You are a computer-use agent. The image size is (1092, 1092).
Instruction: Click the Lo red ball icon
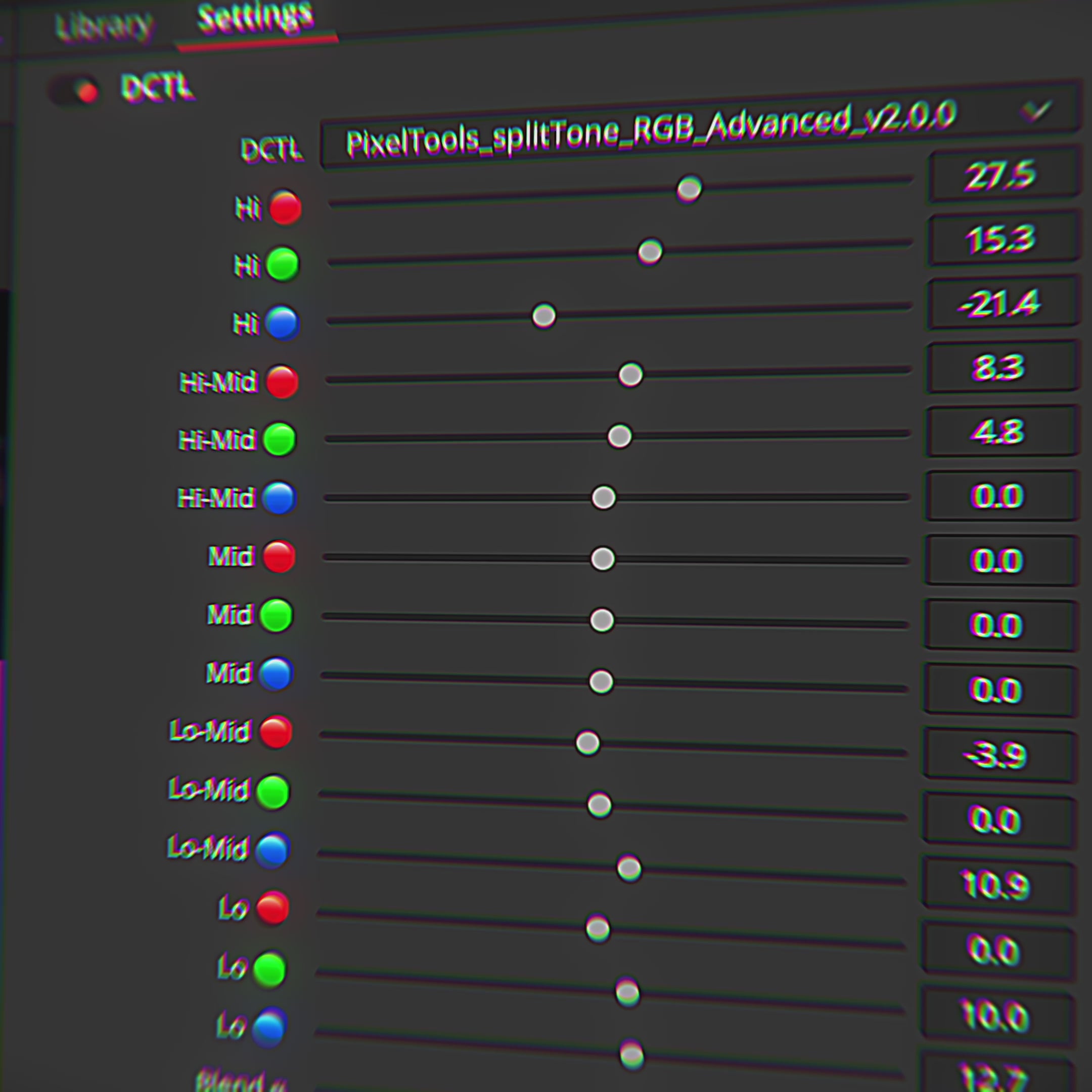click(x=272, y=908)
